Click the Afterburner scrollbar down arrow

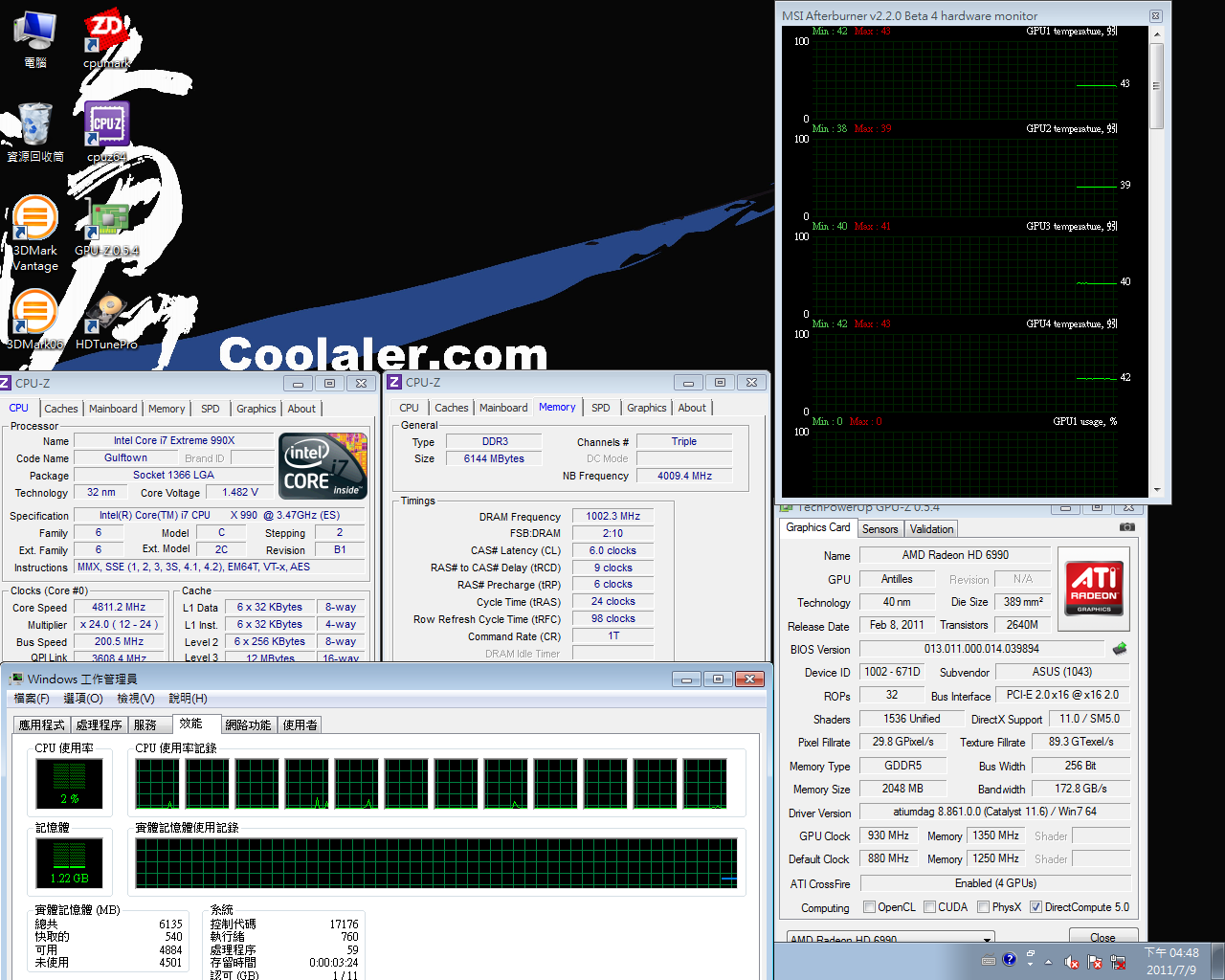[1156, 489]
